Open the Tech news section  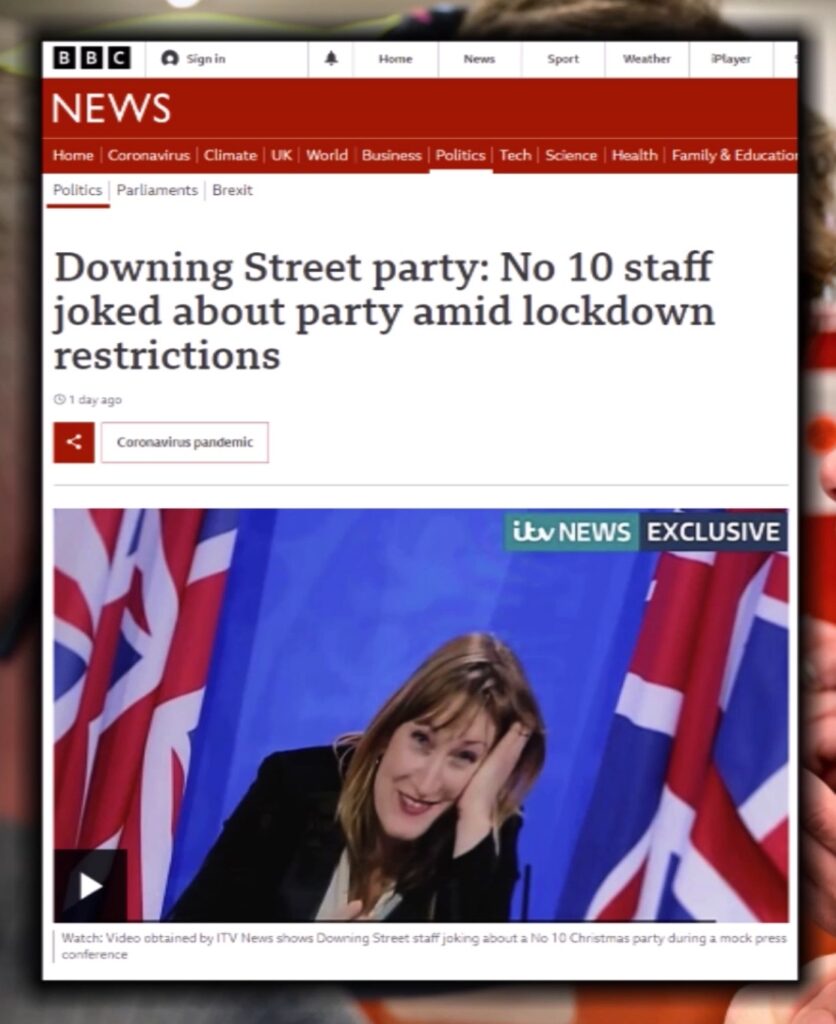(x=515, y=155)
